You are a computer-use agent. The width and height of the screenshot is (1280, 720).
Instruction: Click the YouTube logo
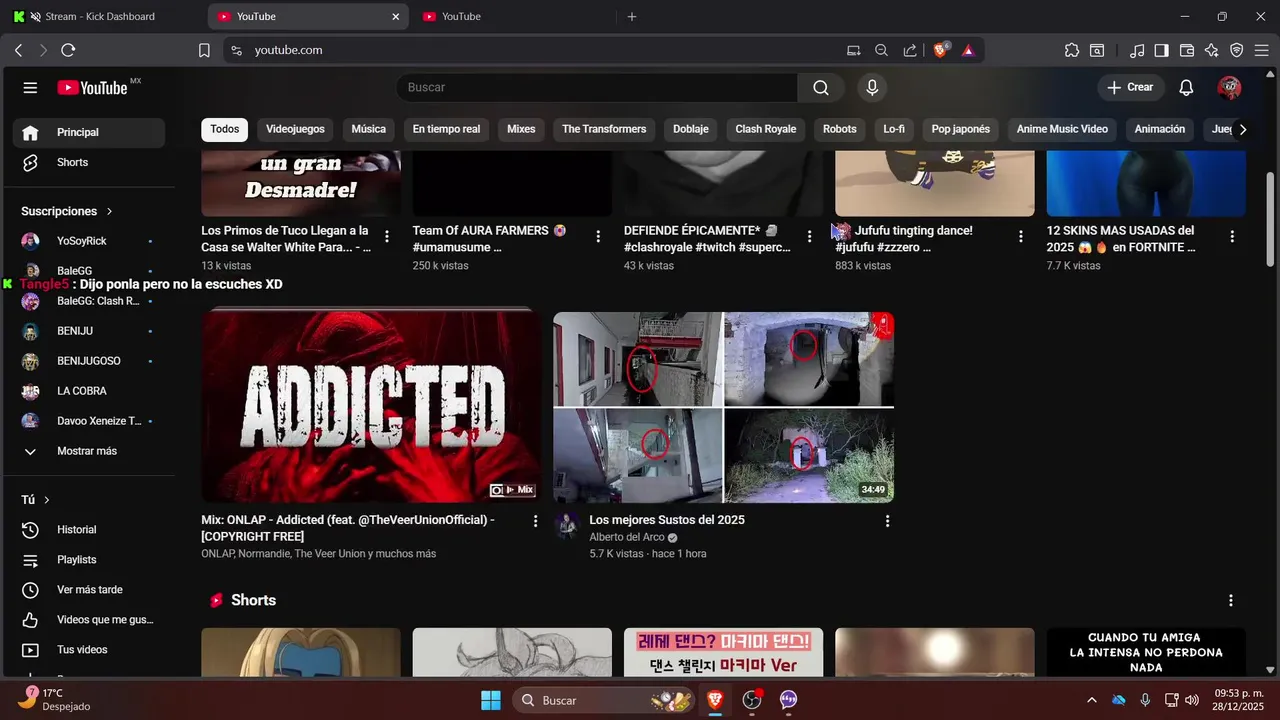(x=93, y=88)
